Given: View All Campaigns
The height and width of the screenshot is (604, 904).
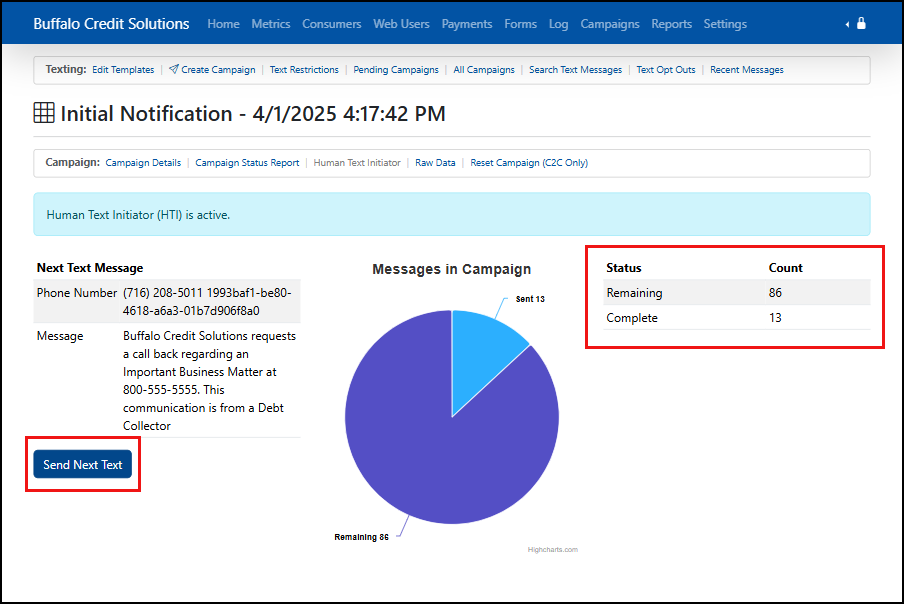Looking at the screenshot, I should (x=484, y=70).
